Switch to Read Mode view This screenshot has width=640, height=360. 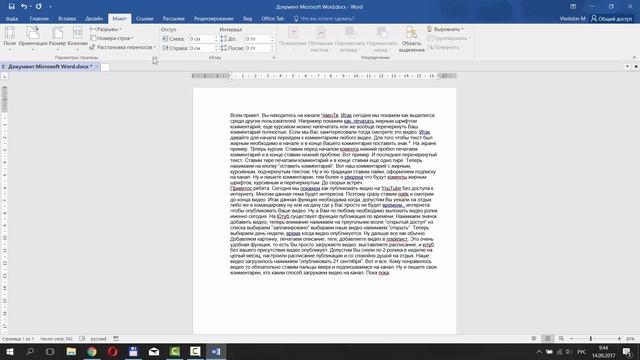point(534,339)
